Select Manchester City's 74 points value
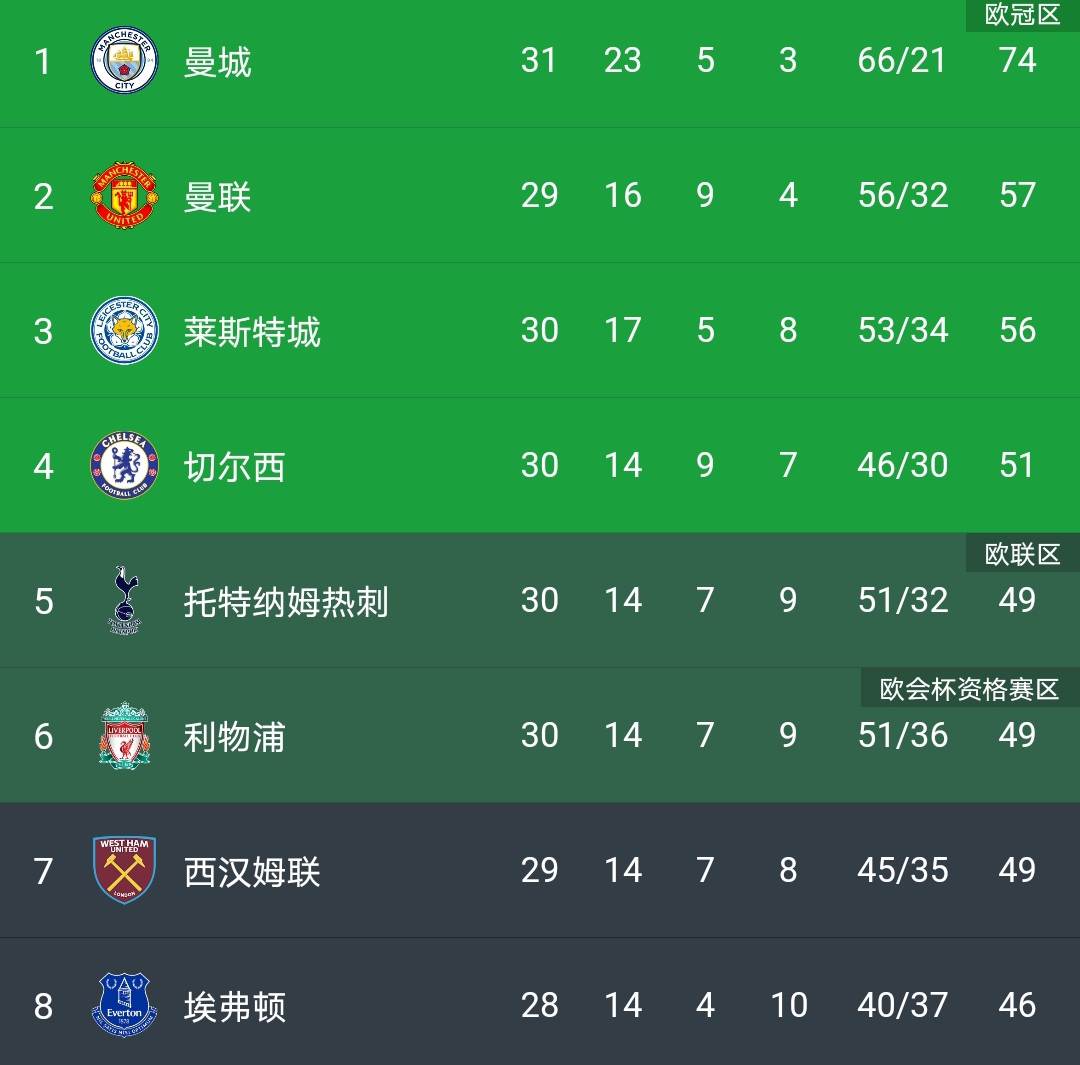Screen dimensions: 1080x1065 coord(1017,61)
